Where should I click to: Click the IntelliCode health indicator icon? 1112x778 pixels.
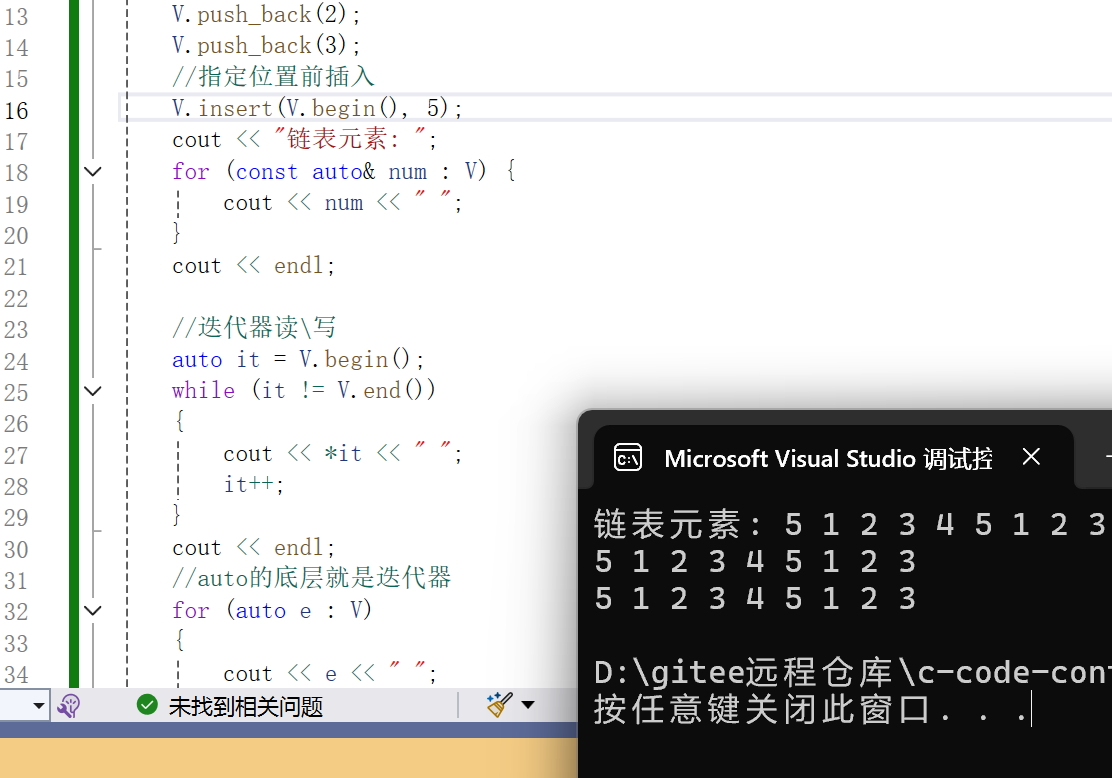69,706
